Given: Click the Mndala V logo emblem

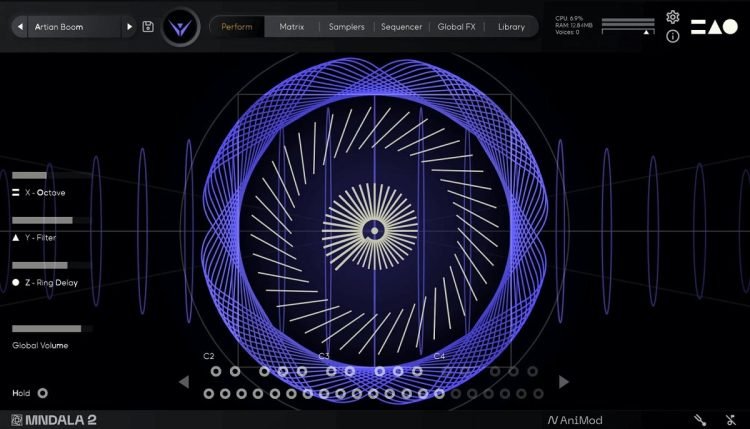Looking at the screenshot, I should (181, 28).
